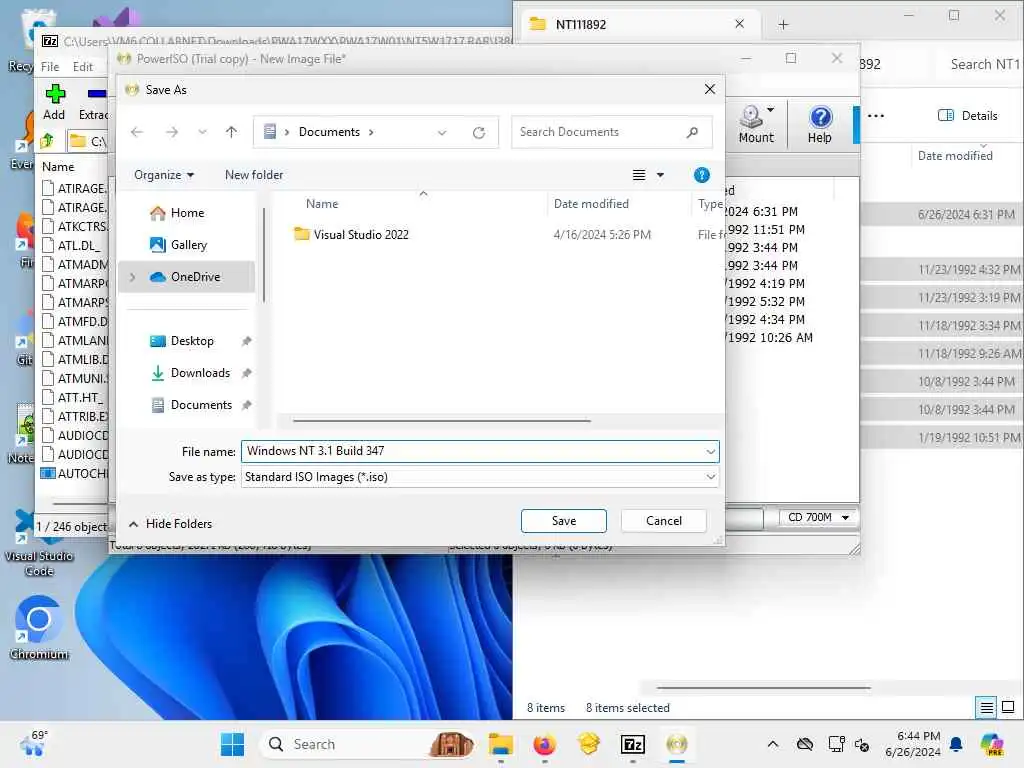
Task: Click the search magnifier icon in Save As
Action: (x=692, y=132)
